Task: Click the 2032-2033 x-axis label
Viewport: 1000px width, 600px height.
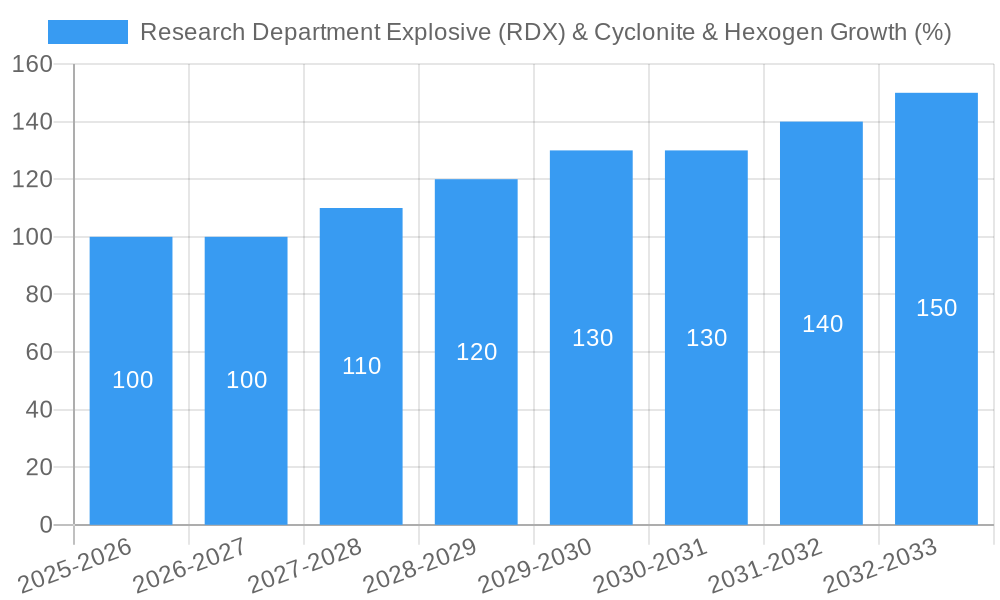Action: 881,565
